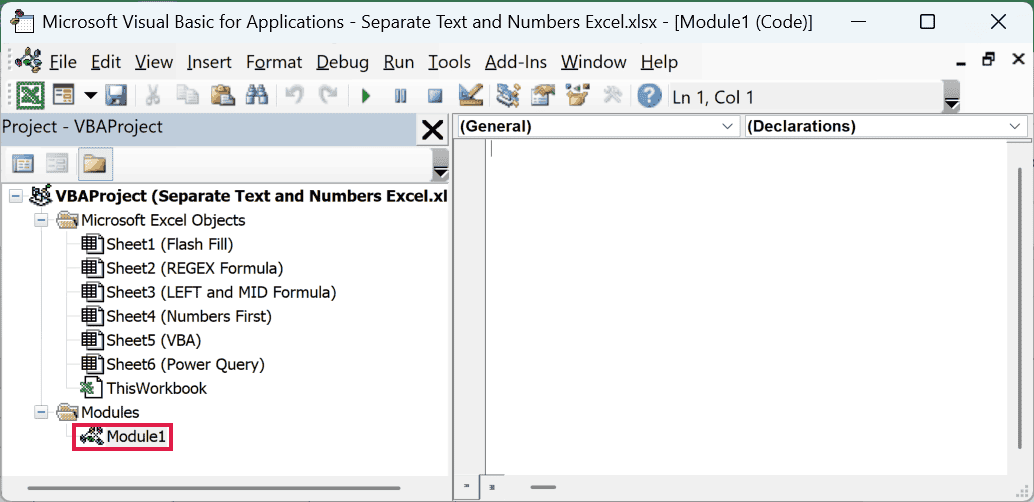Click the View Object icon in Project pane
The height and width of the screenshot is (502, 1034).
[x=57, y=164]
